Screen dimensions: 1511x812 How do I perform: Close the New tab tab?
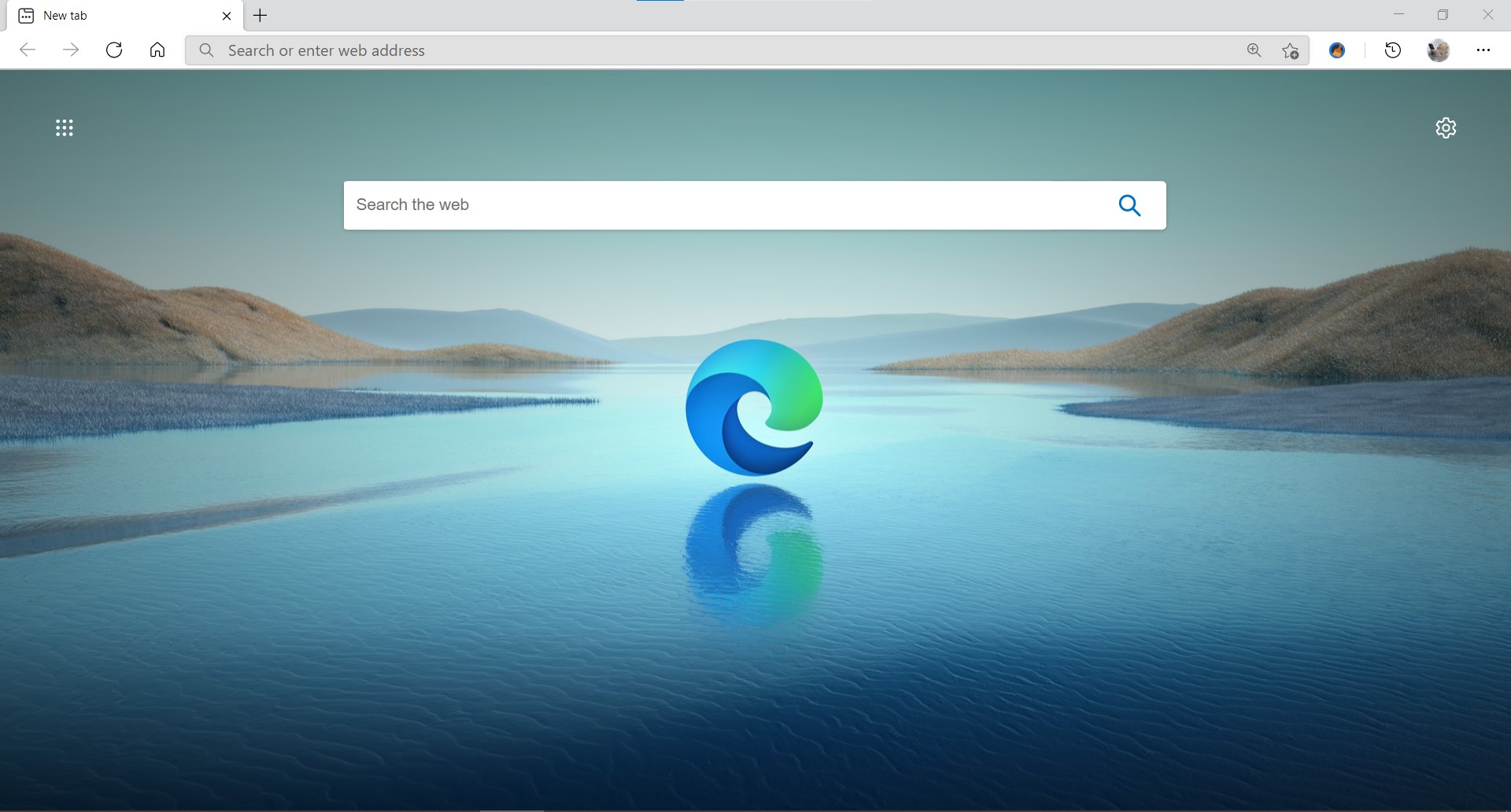coord(227,16)
